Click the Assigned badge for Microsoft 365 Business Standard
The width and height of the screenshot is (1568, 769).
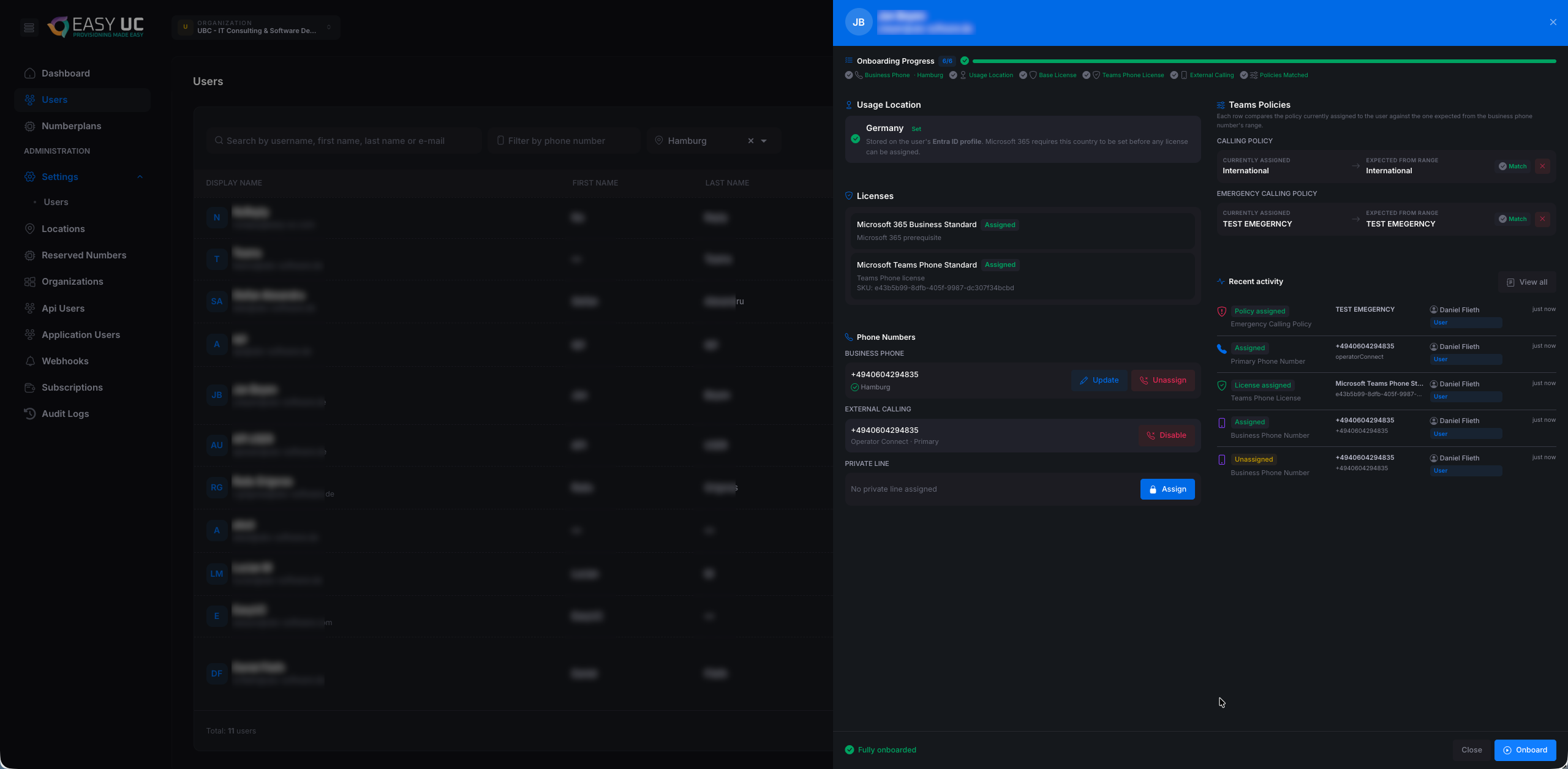click(1000, 225)
